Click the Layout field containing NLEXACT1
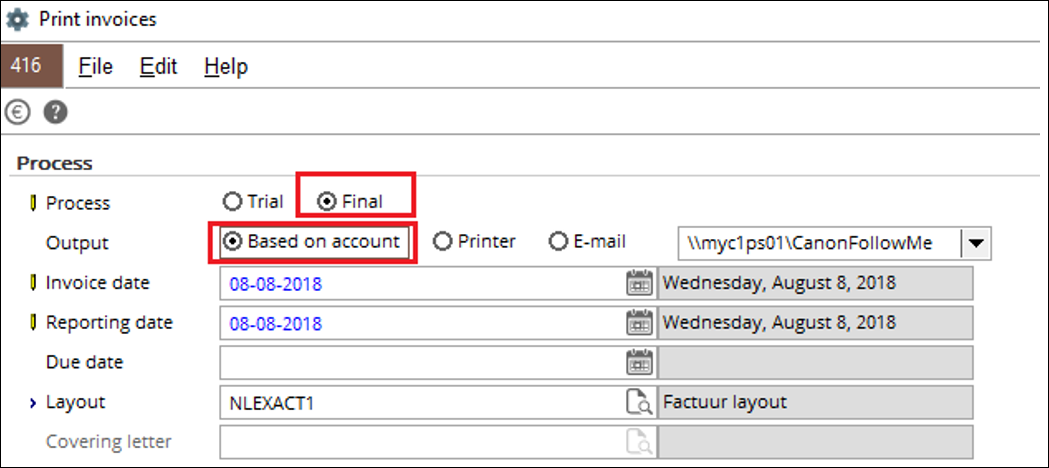Viewport: 1049px width, 468px height. pyautogui.click(x=422, y=402)
